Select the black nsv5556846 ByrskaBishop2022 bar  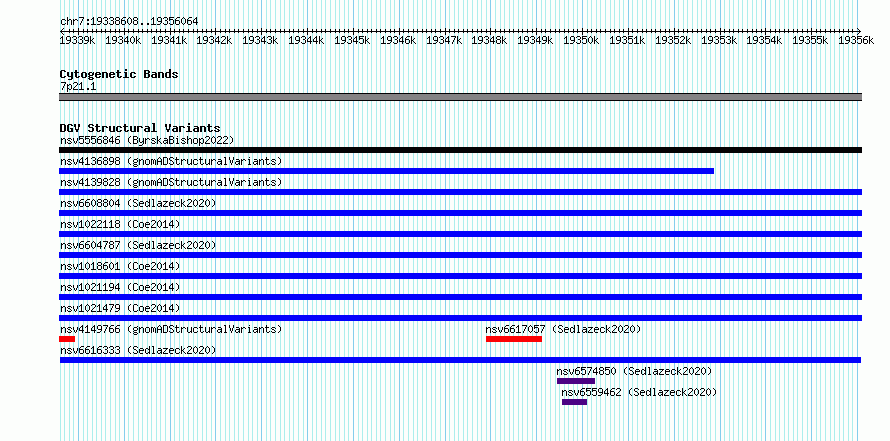[460, 150]
